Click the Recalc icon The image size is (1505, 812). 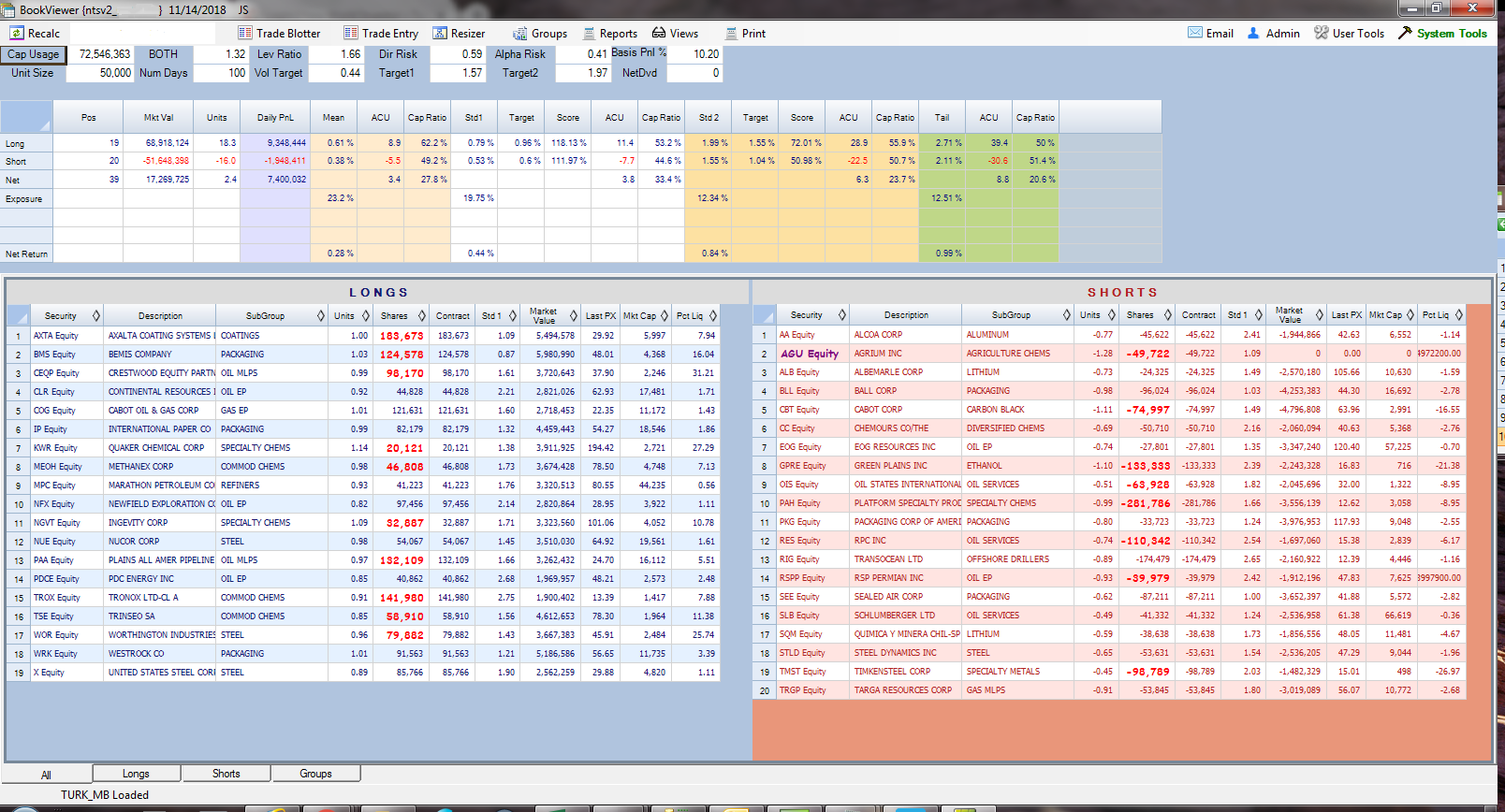click(17, 33)
